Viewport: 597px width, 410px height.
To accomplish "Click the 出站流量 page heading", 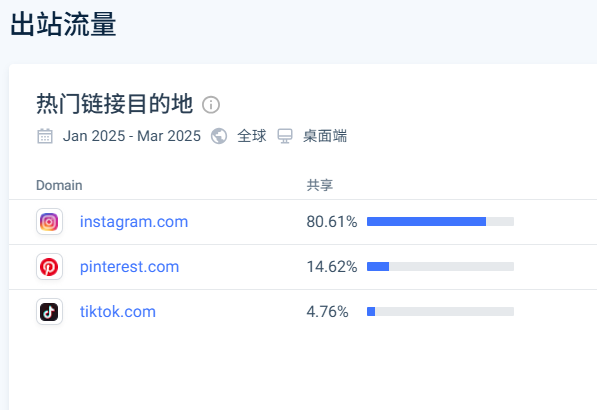I will pyautogui.click(x=63, y=24).
